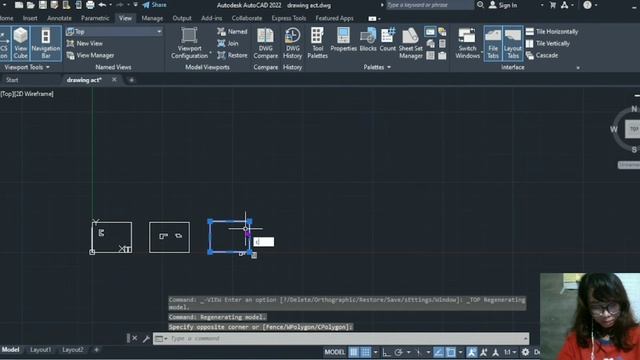The image size is (640, 360).
Task: Click New View in Named Views panel
Action: pos(84,43)
